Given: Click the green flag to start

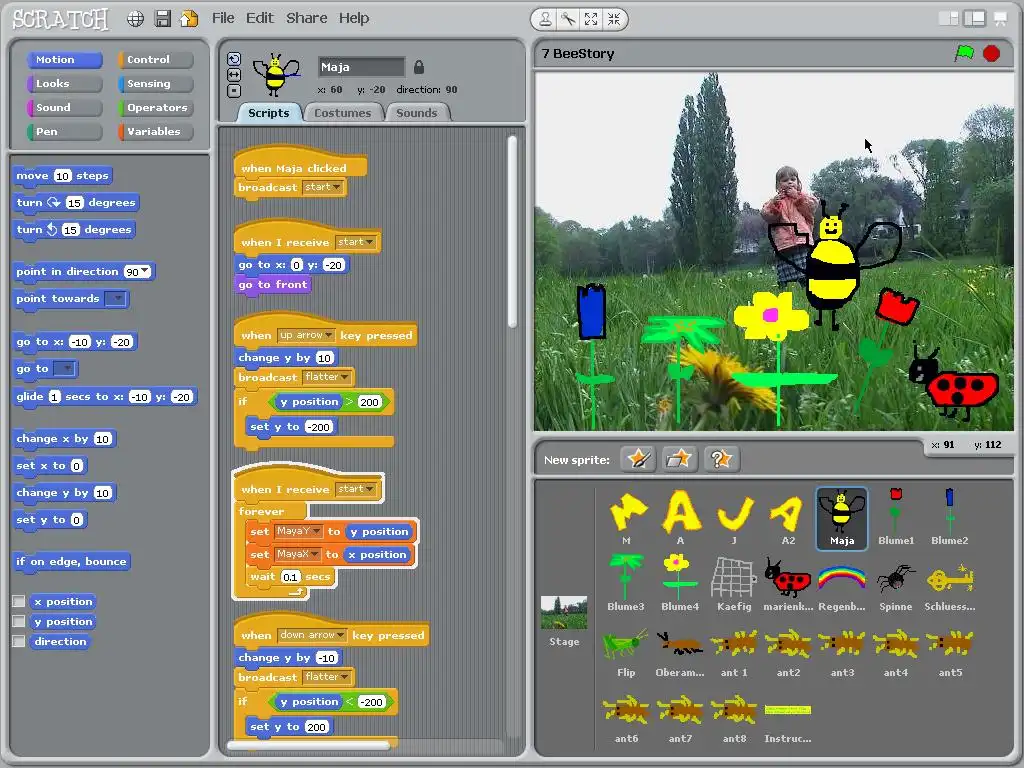Looking at the screenshot, I should pyautogui.click(x=964, y=53).
